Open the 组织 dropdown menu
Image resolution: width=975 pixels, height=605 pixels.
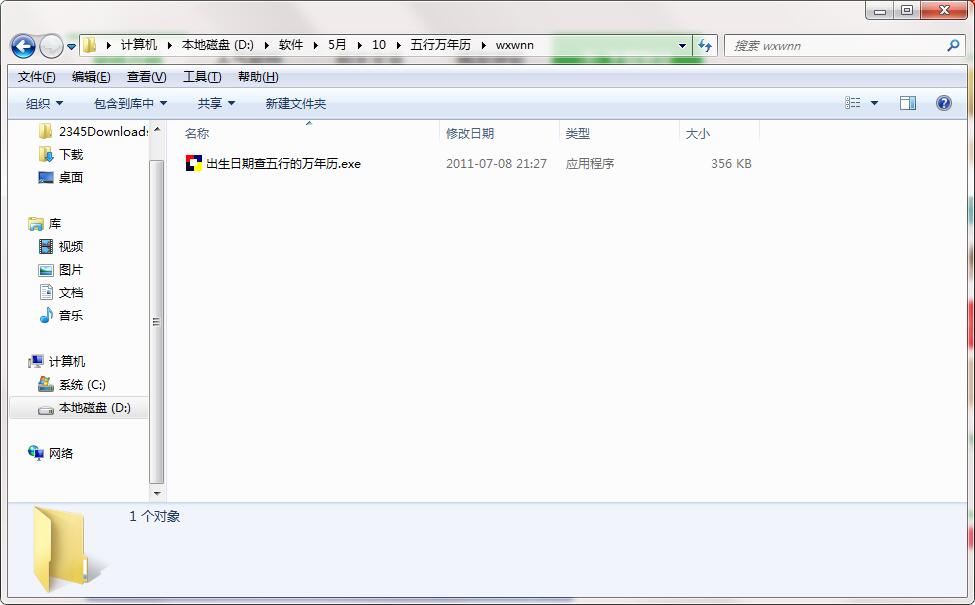point(44,103)
